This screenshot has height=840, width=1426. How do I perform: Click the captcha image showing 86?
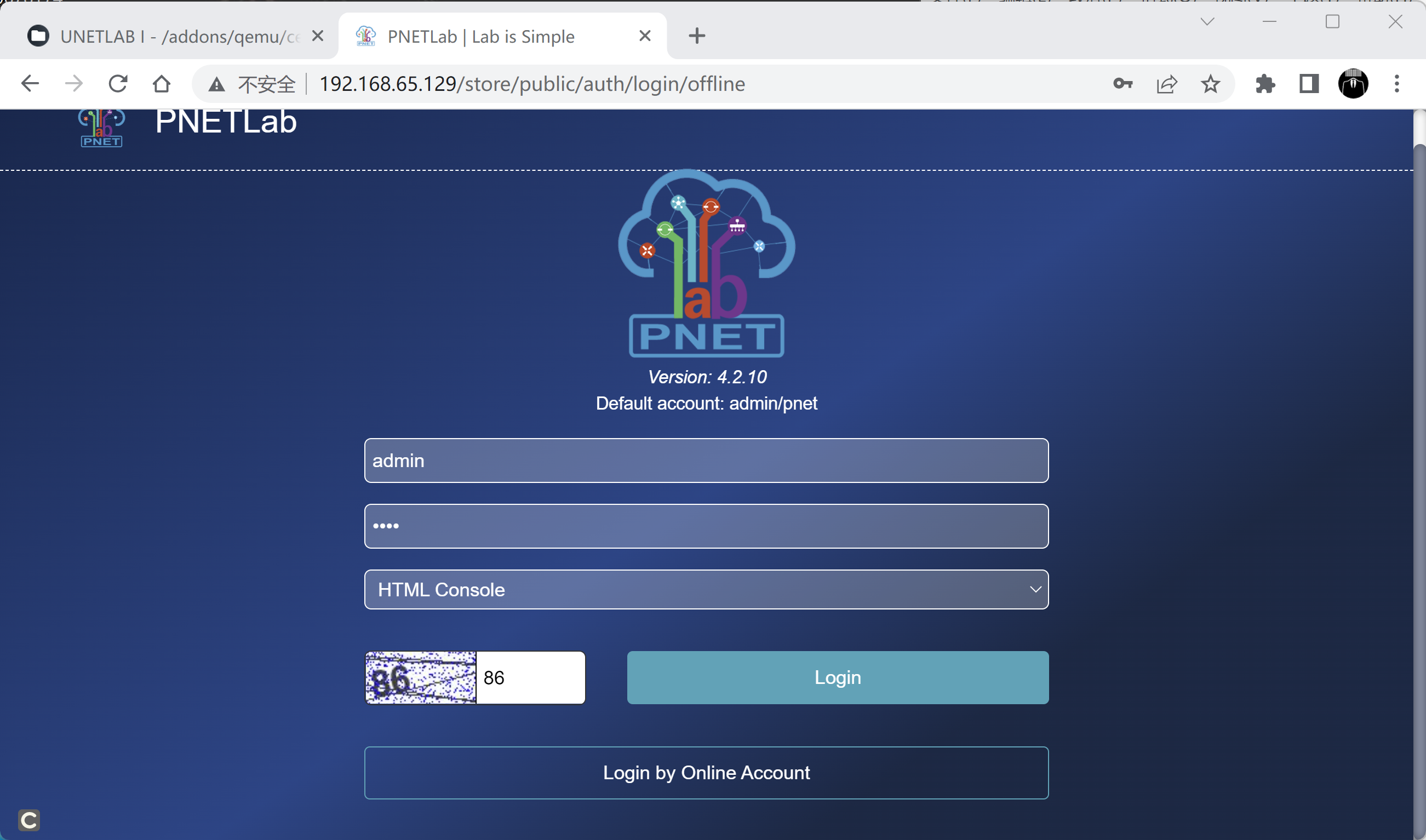(x=421, y=677)
